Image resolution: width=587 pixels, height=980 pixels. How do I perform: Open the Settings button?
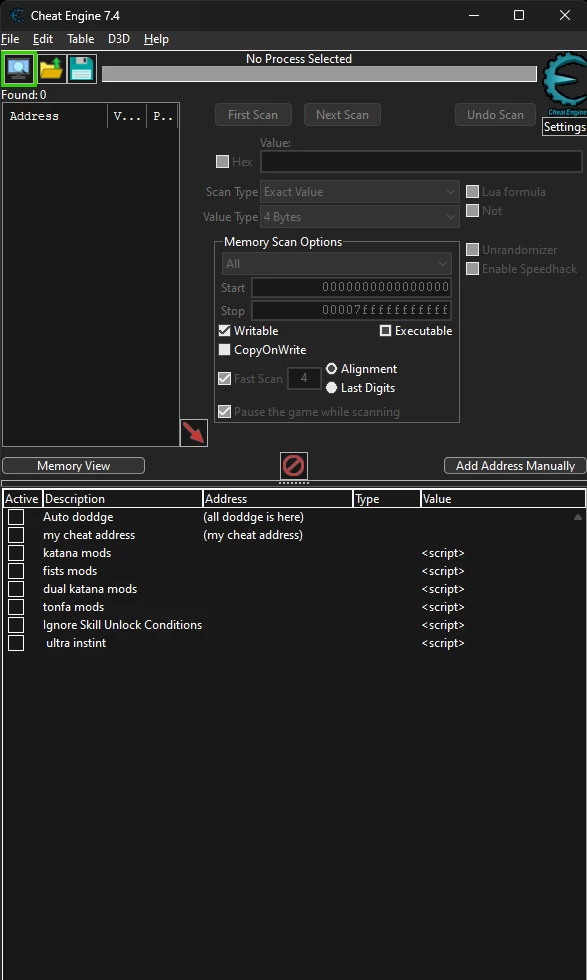tap(564, 127)
